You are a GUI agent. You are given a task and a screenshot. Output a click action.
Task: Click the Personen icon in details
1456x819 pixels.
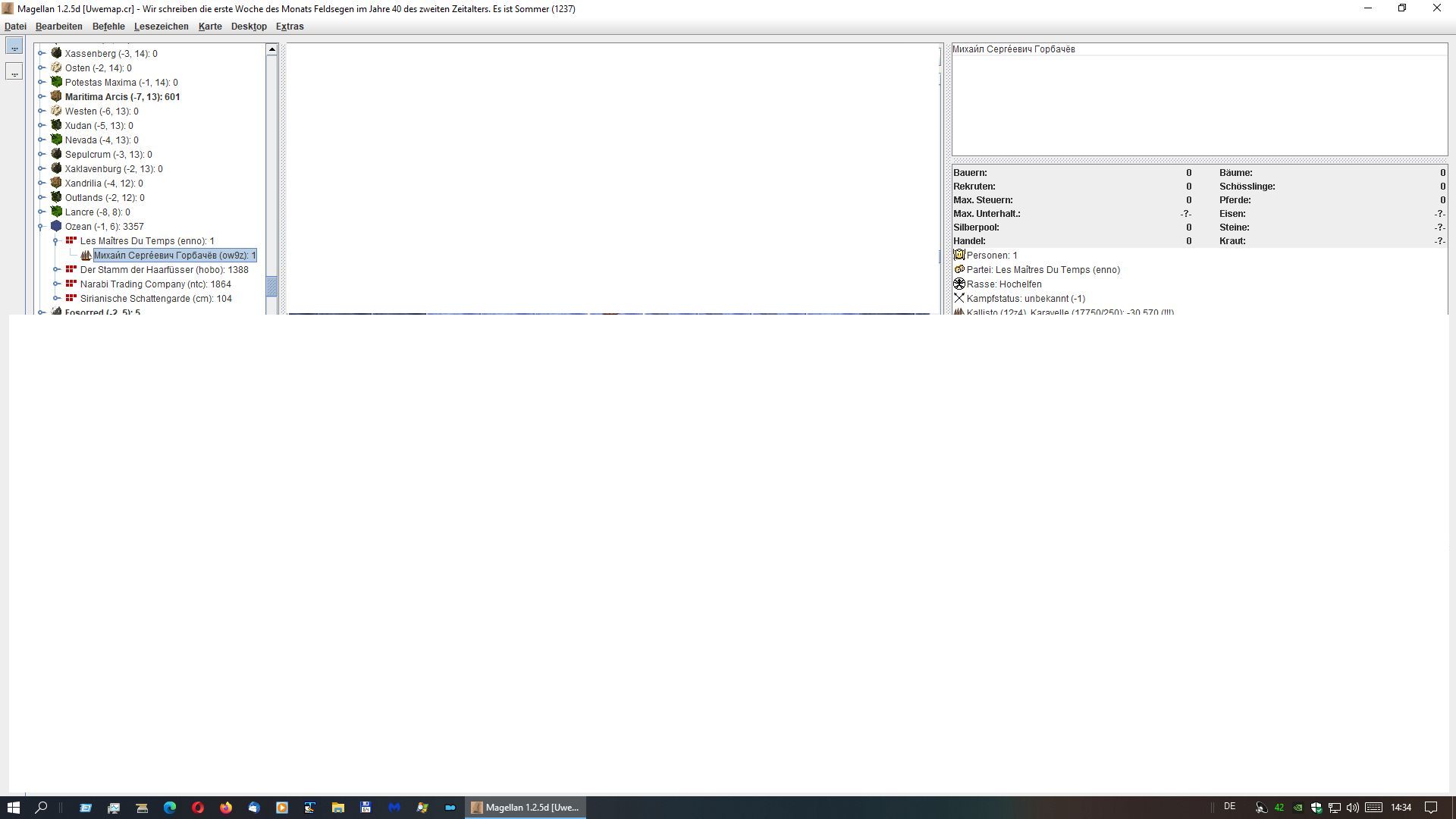[959, 255]
